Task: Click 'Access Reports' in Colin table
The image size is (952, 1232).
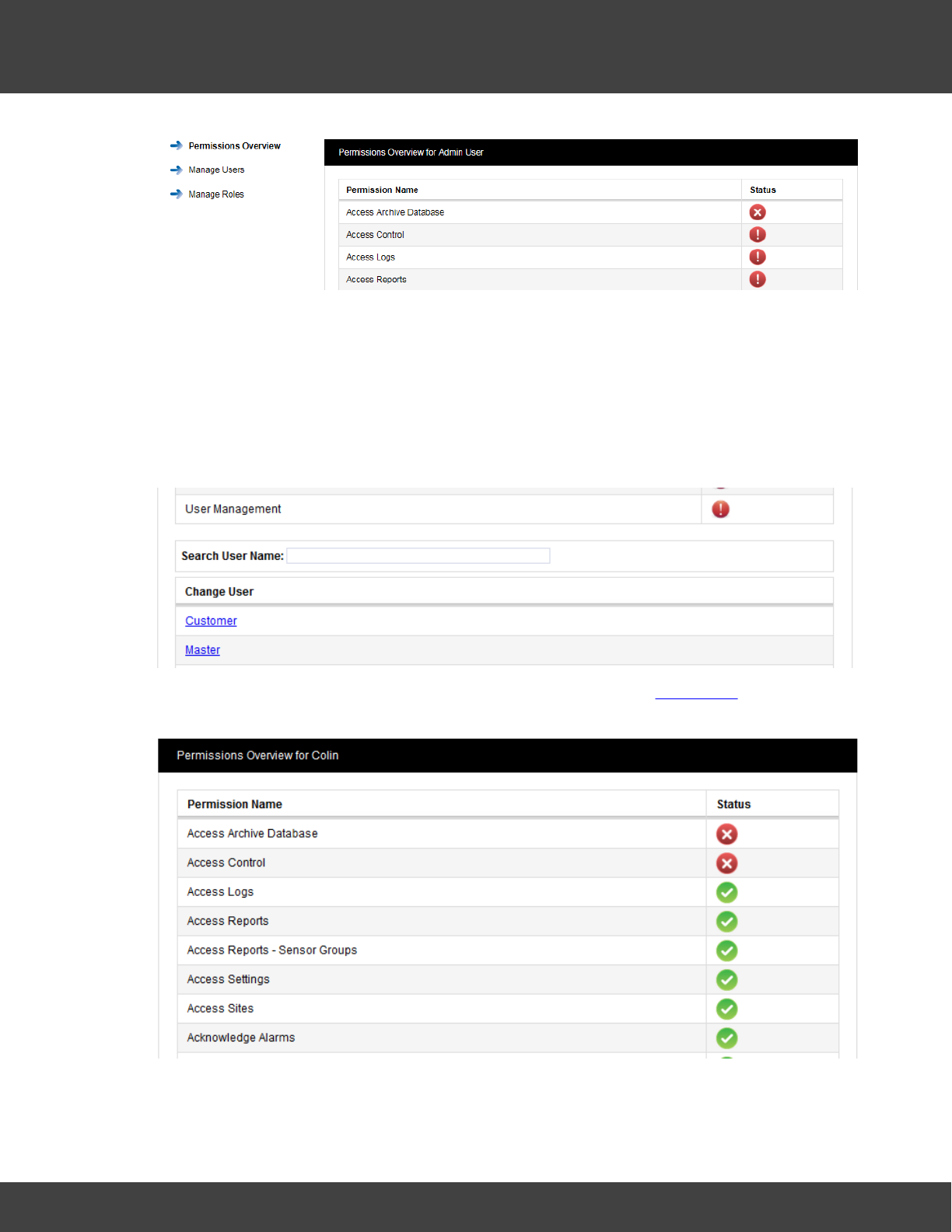Action: tap(228, 921)
